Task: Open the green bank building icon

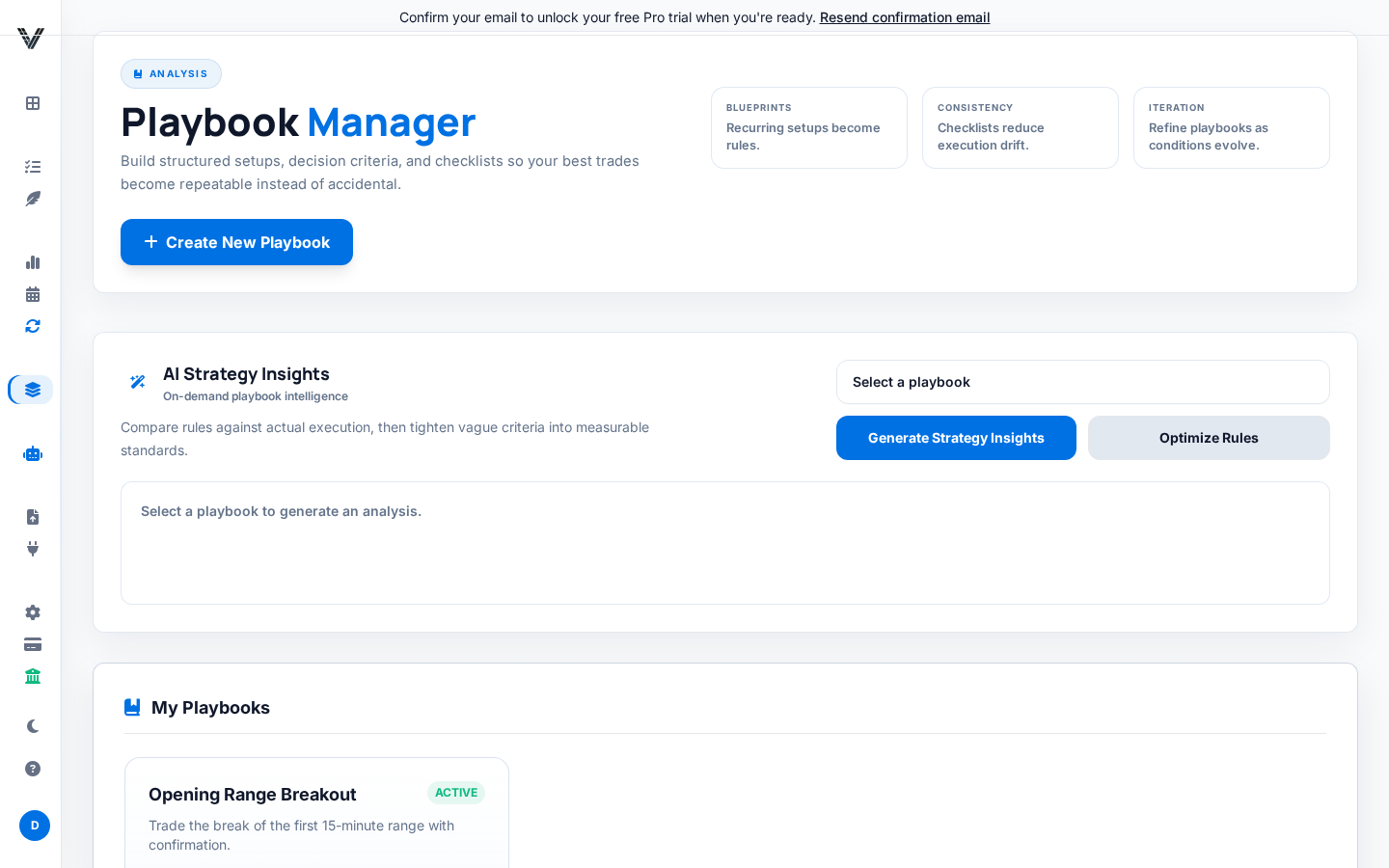Action: tap(33, 676)
